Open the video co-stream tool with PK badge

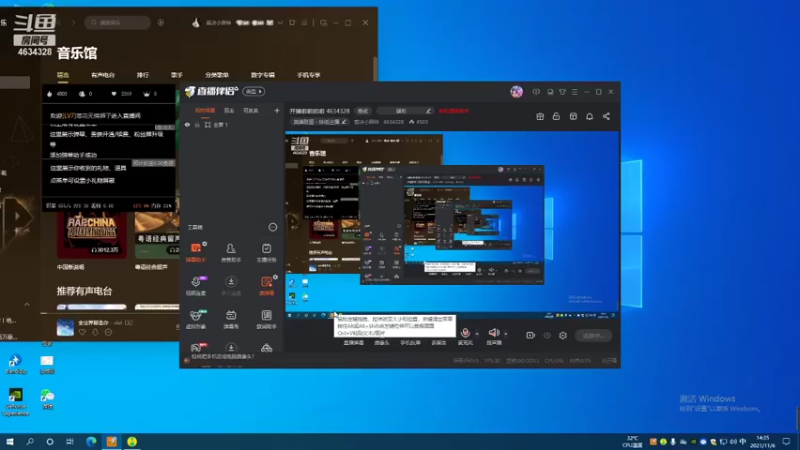(196, 286)
